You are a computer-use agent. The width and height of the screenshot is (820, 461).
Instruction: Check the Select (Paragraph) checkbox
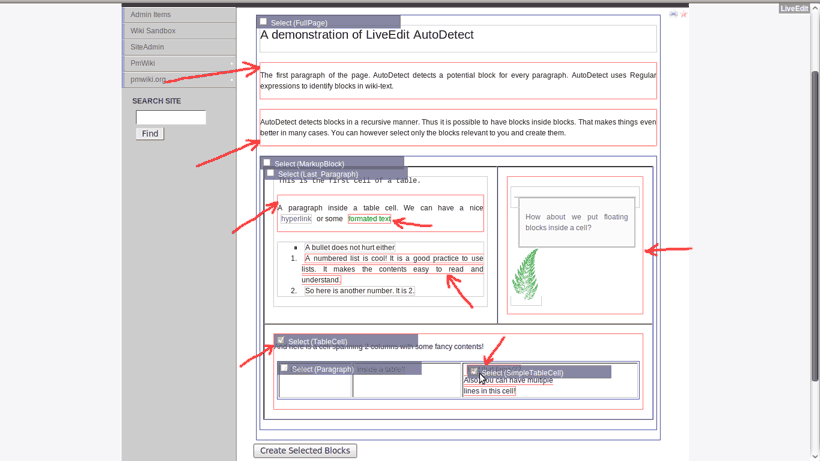[284, 368]
